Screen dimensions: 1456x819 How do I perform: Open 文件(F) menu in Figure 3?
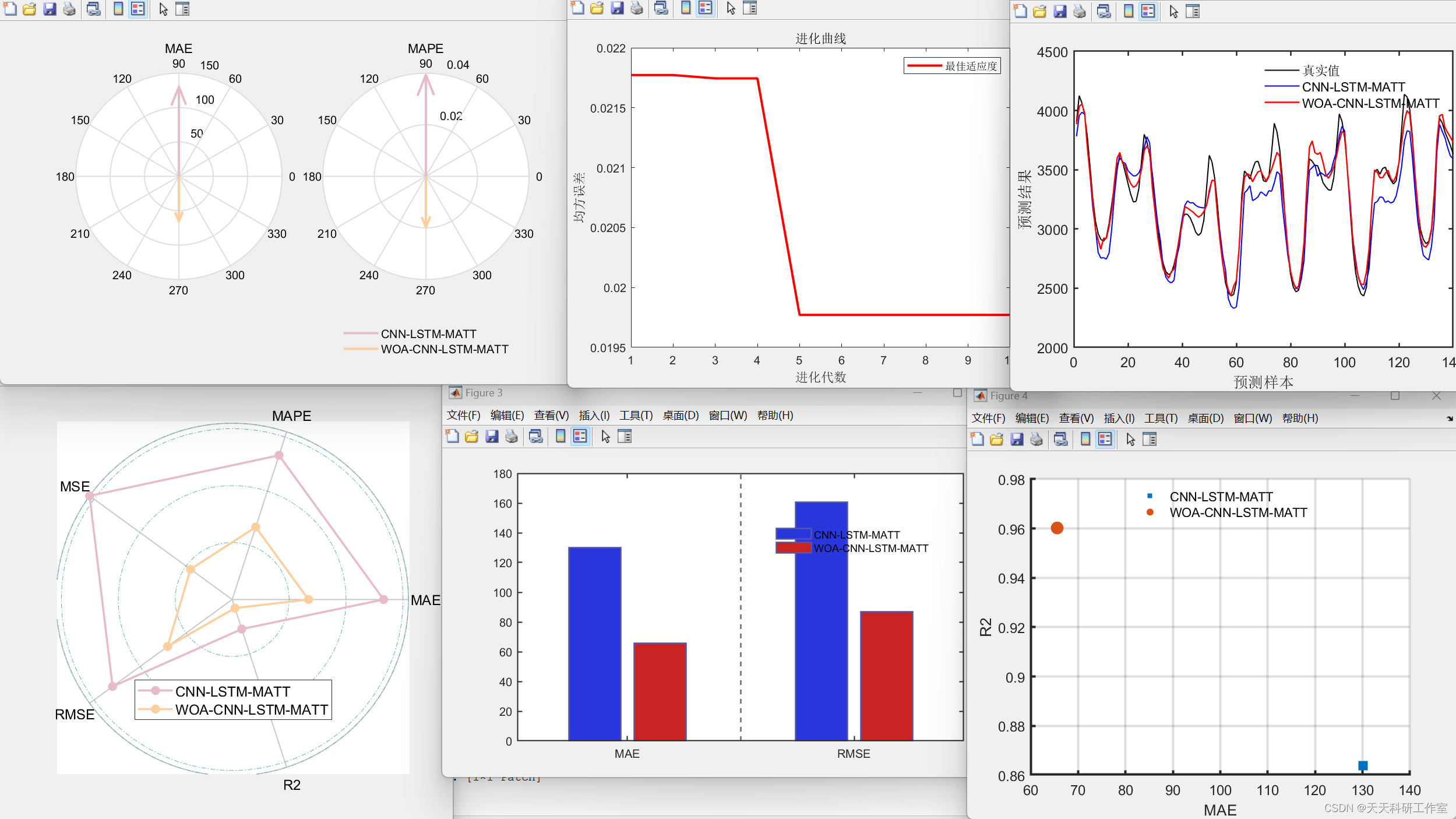464,415
